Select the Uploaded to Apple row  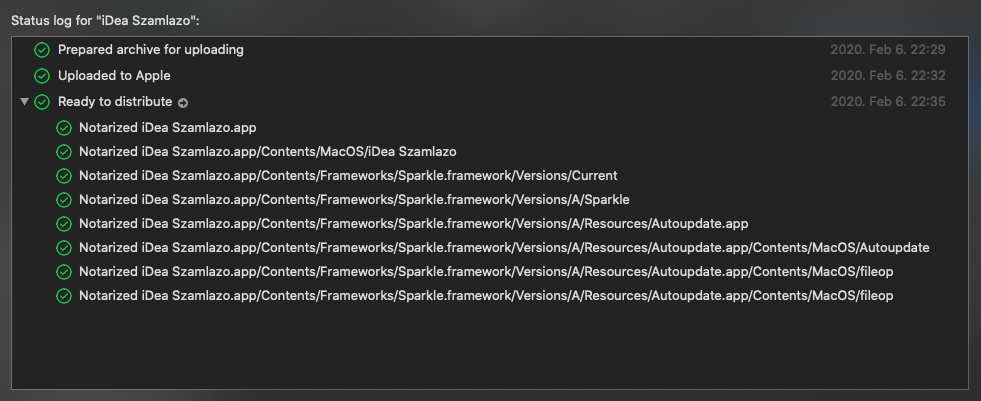pos(490,76)
